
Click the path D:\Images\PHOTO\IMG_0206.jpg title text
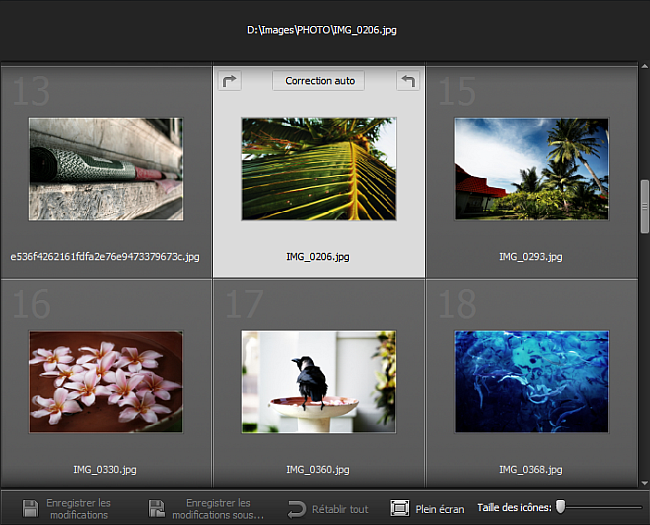point(322,30)
